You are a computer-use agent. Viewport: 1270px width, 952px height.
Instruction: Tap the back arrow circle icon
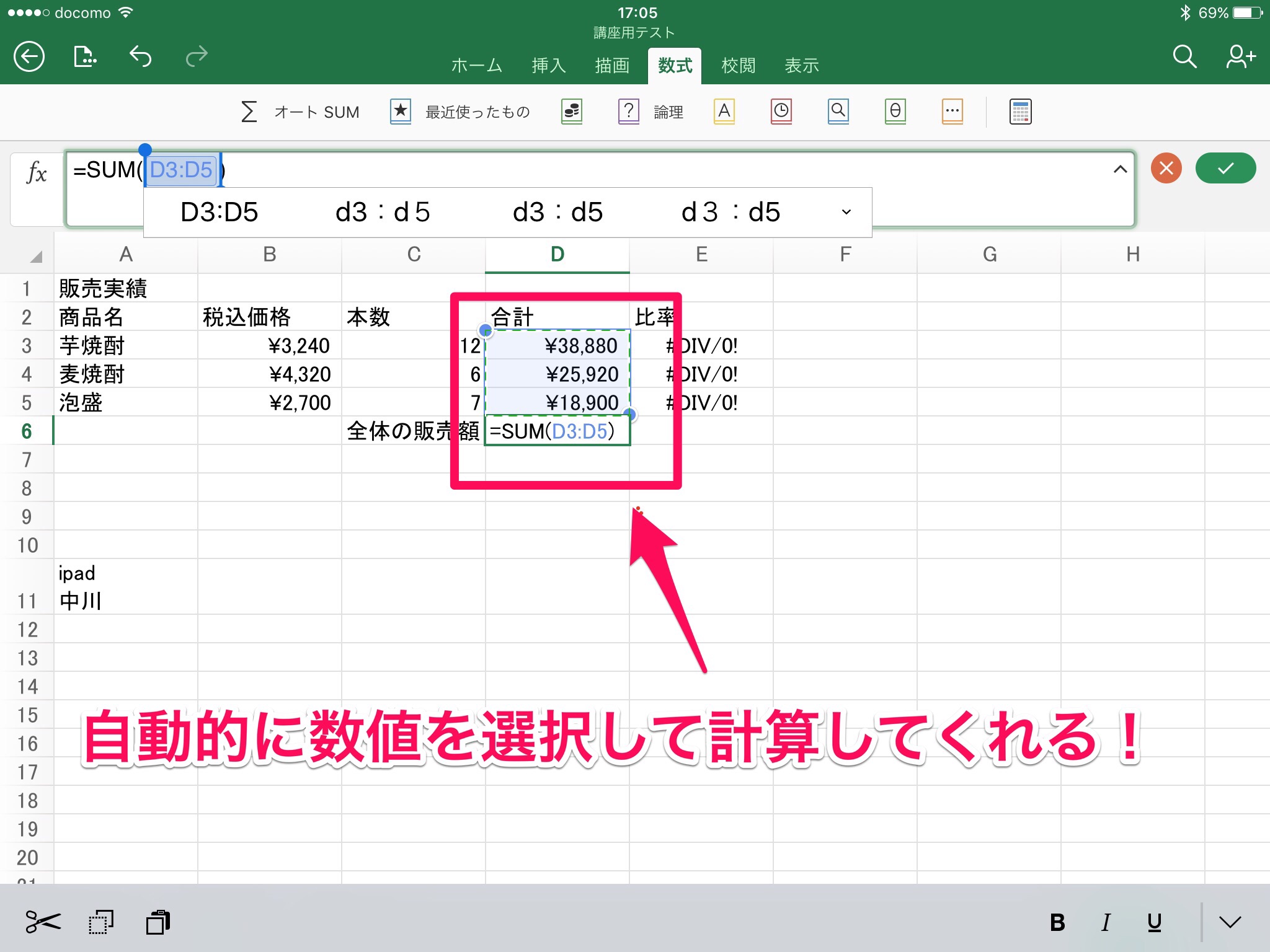(x=29, y=57)
